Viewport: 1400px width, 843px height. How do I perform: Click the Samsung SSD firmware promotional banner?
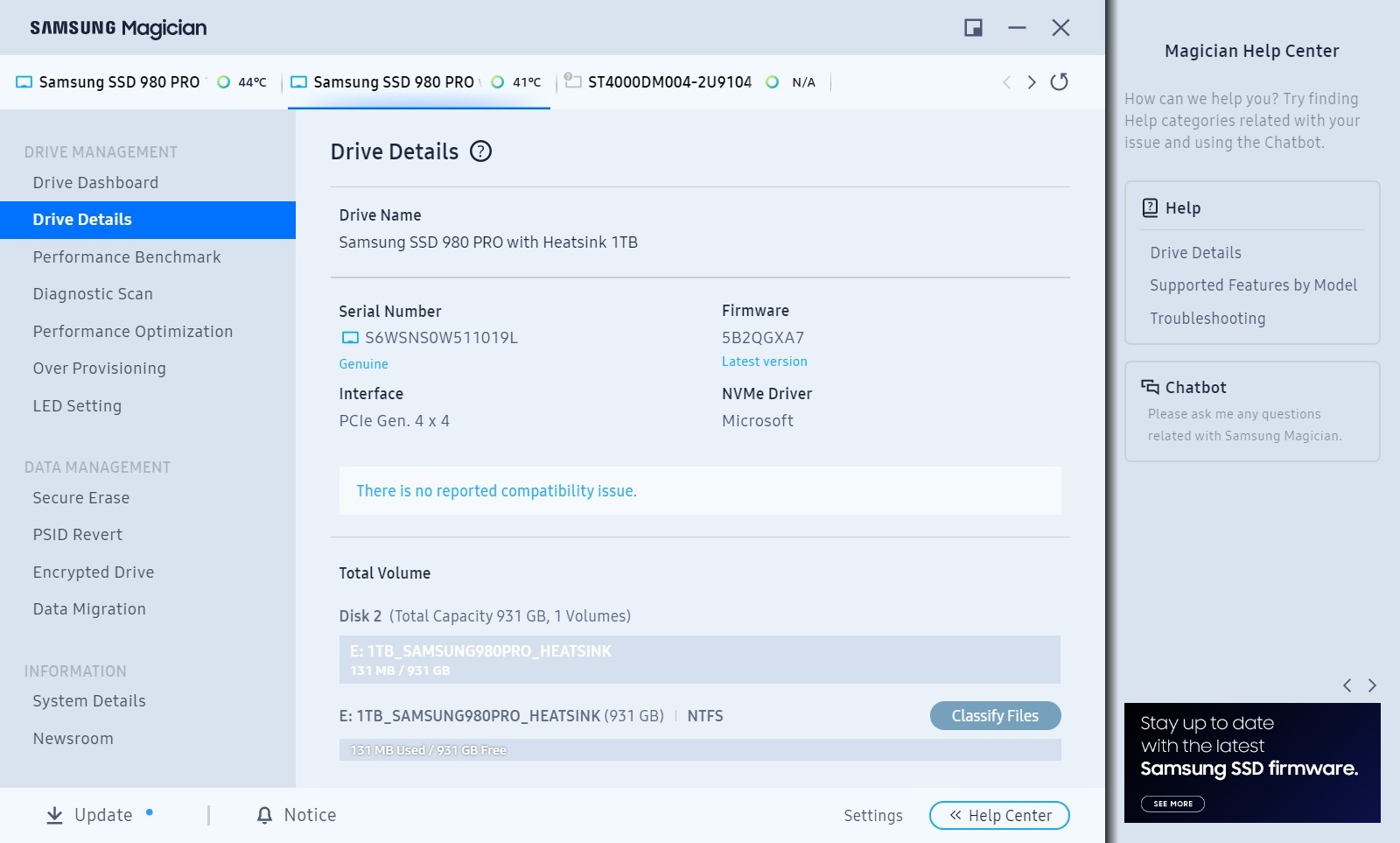click(x=1252, y=762)
